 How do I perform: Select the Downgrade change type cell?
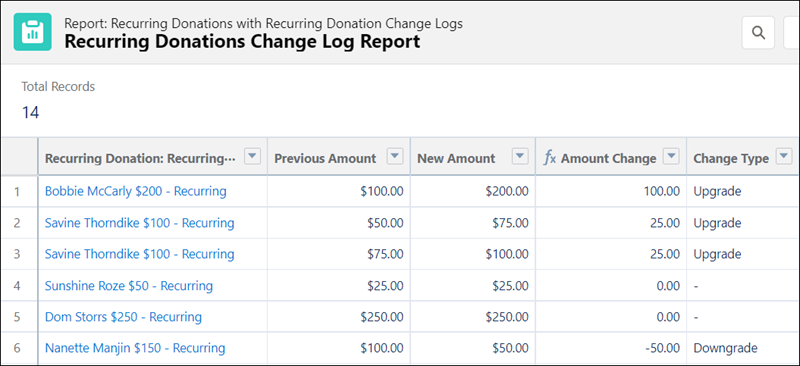pos(743,348)
